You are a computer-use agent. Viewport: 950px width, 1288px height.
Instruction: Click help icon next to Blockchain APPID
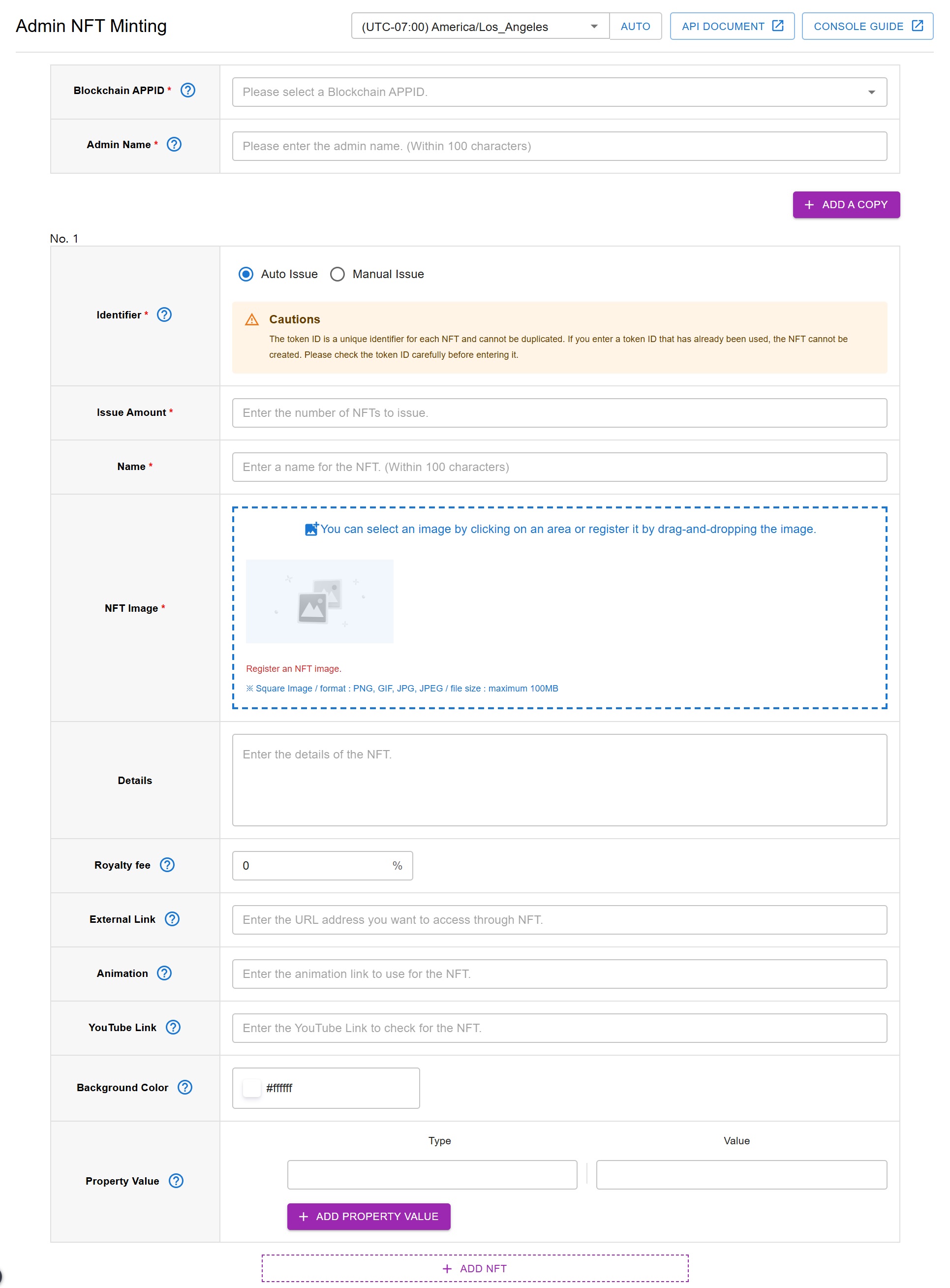pyautogui.click(x=188, y=91)
